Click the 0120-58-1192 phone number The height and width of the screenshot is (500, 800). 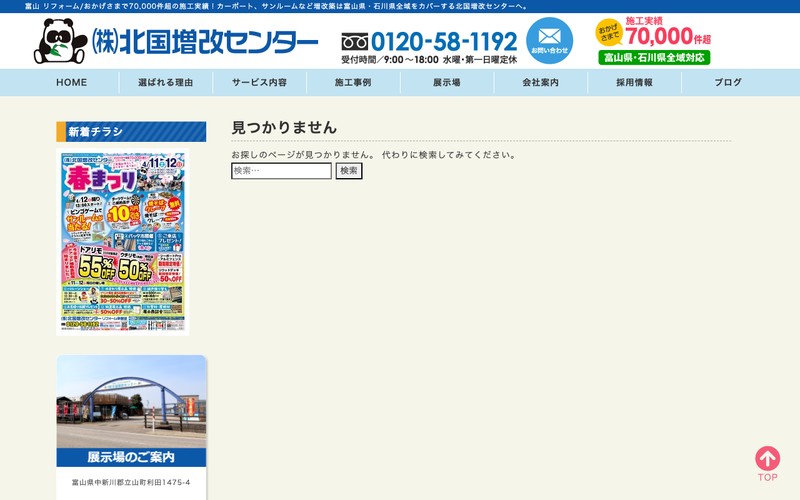tap(444, 41)
